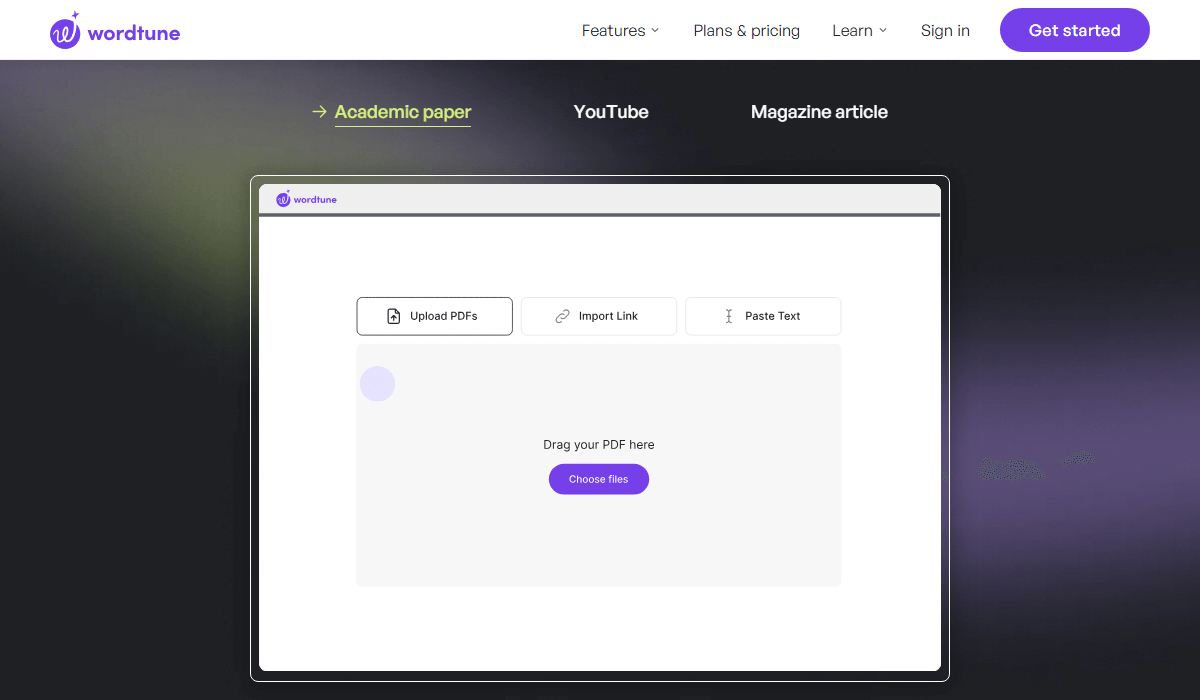Expand the Features dropdown chevron
The width and height of the screenshot is (1200, 700).
[655, 31]
